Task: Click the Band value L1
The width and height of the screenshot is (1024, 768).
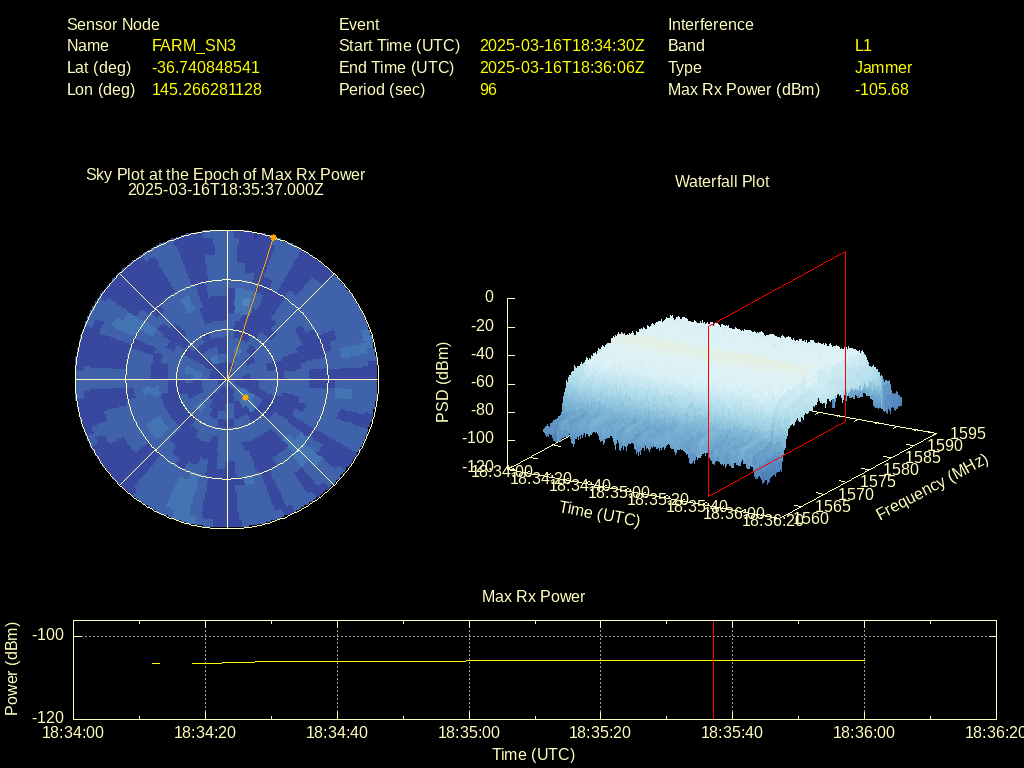Action: click(863, 46)
